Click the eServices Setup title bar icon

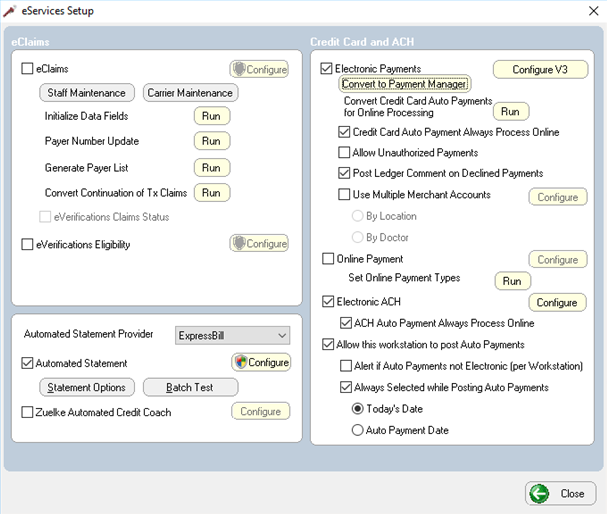coord(9,11)
